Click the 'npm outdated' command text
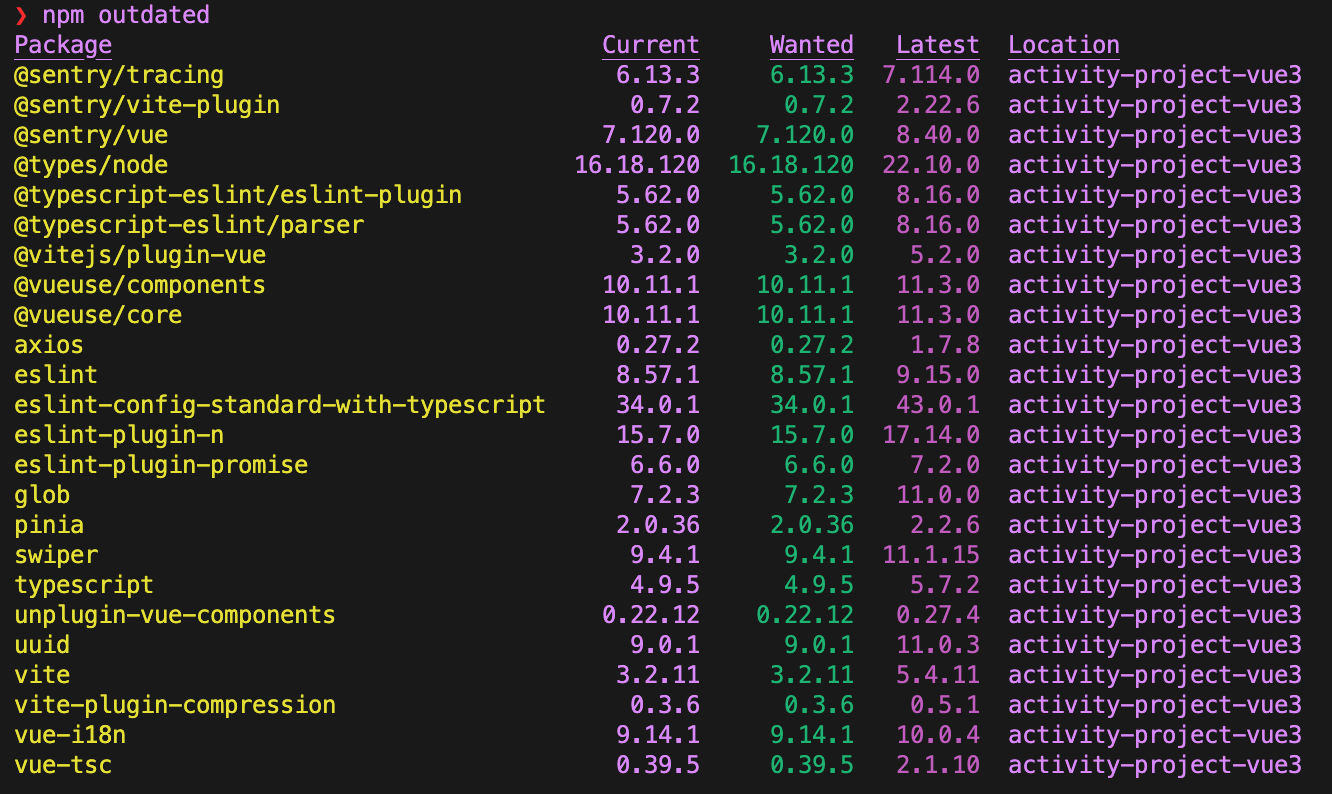The width and height of the screenshot is (1332, 794). pyautogui.click(x=126, y=15)
